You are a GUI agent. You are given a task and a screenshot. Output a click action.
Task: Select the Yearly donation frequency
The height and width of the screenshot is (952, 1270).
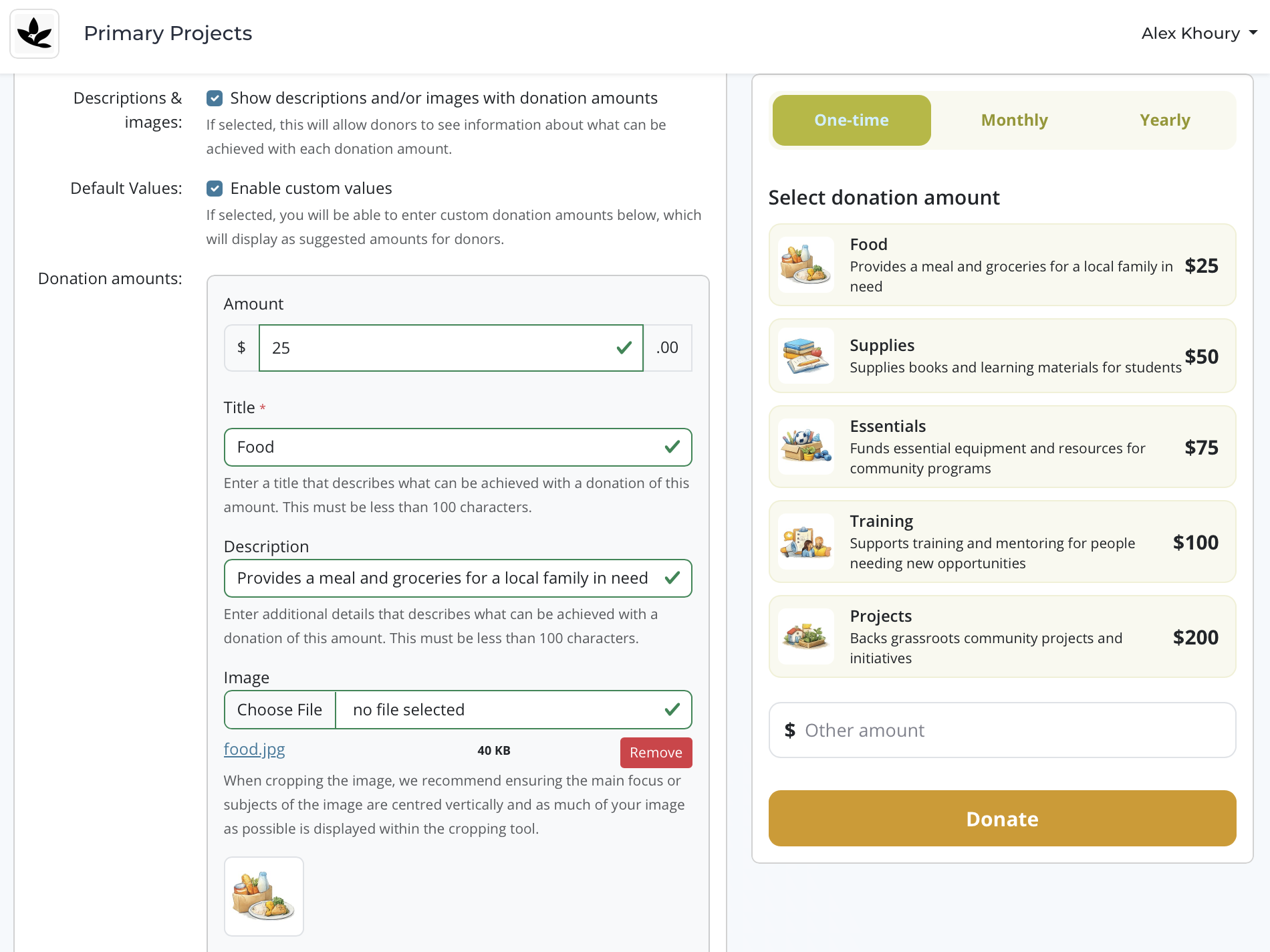1164,120
